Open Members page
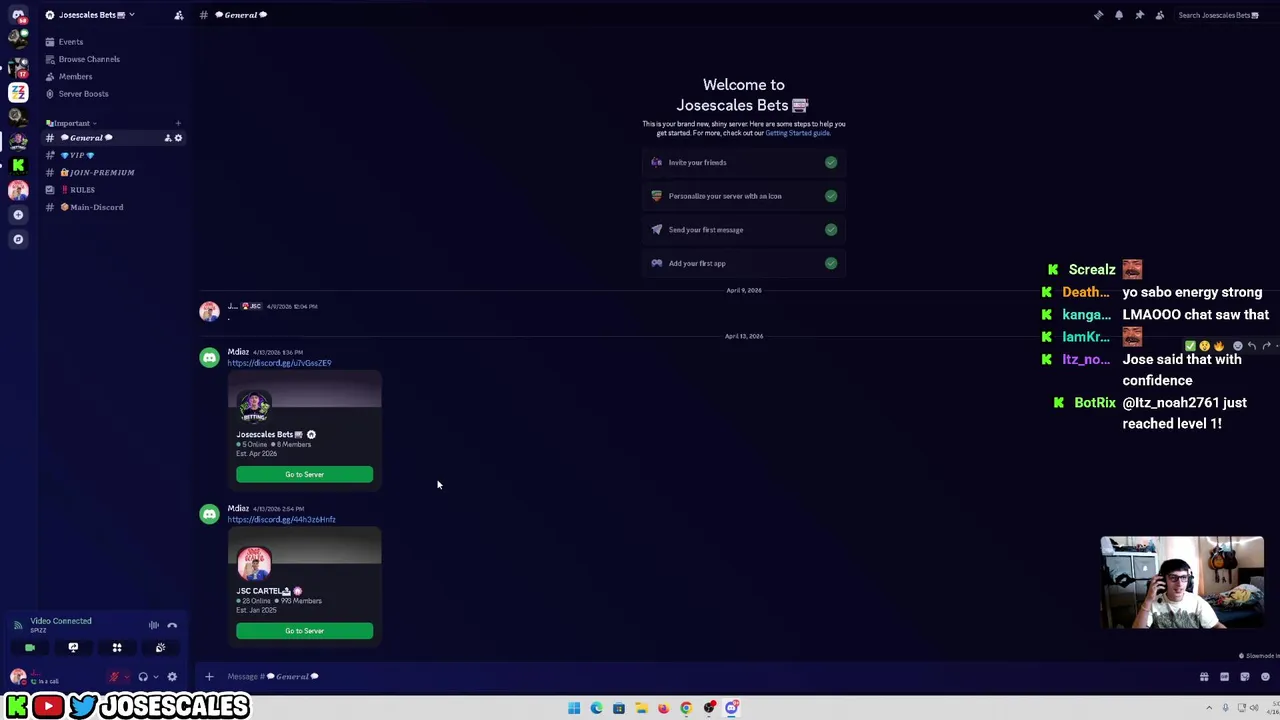 pyautogui.click(x=75, y=76)
